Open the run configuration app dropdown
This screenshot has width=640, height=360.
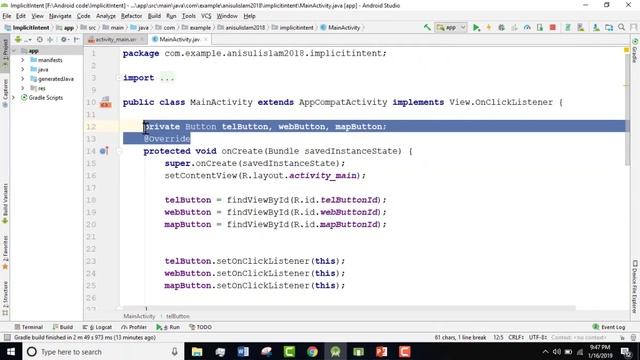pos(451,27)
